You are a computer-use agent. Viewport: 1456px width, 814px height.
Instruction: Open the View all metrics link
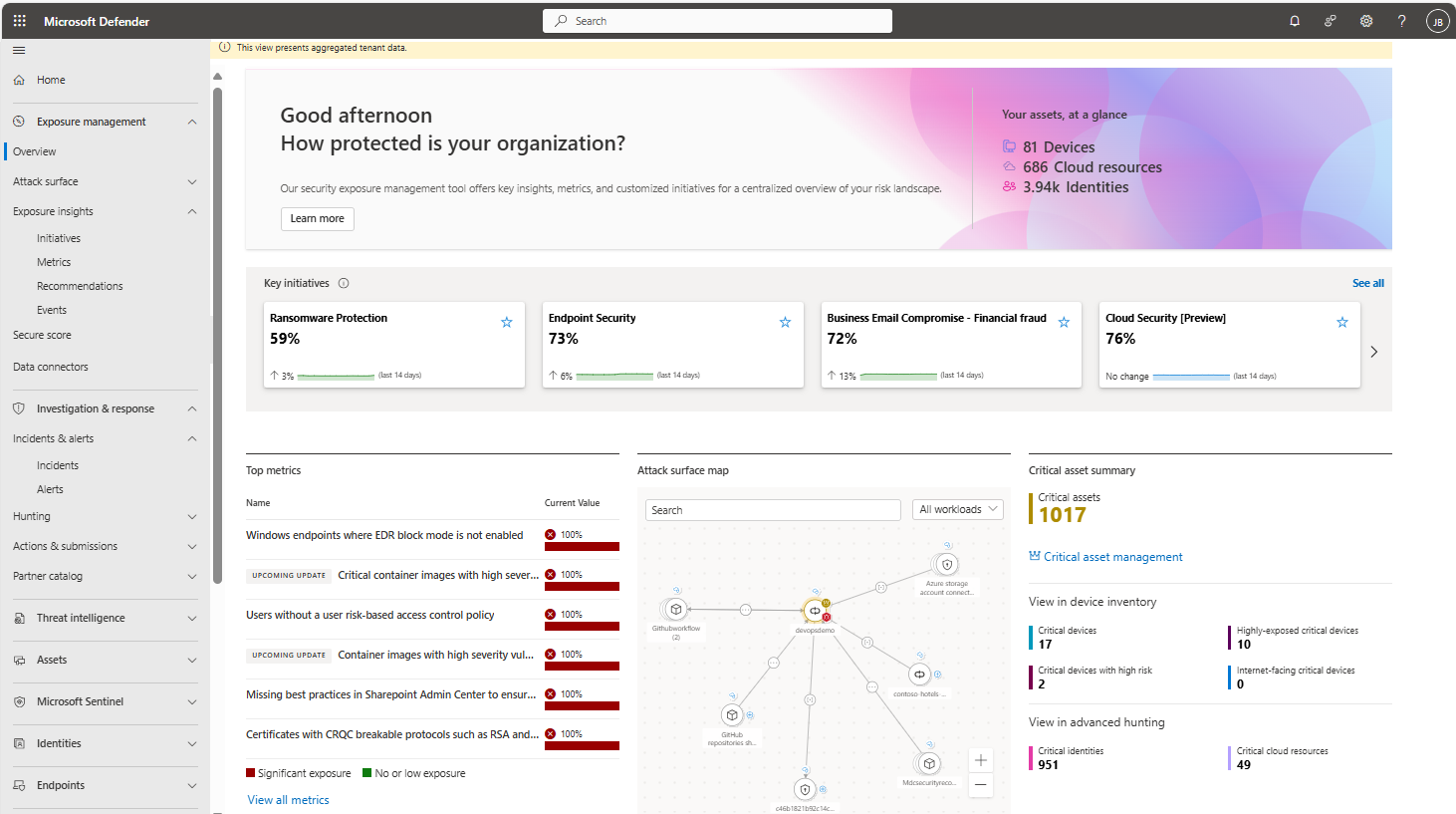(x=288, y=800)
